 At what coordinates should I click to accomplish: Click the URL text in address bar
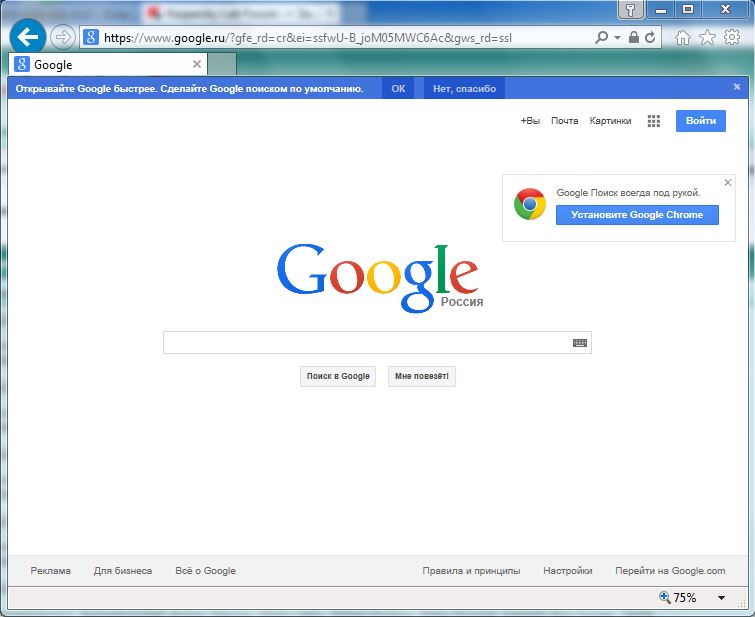pyautogui.click(x=308, y=38)
